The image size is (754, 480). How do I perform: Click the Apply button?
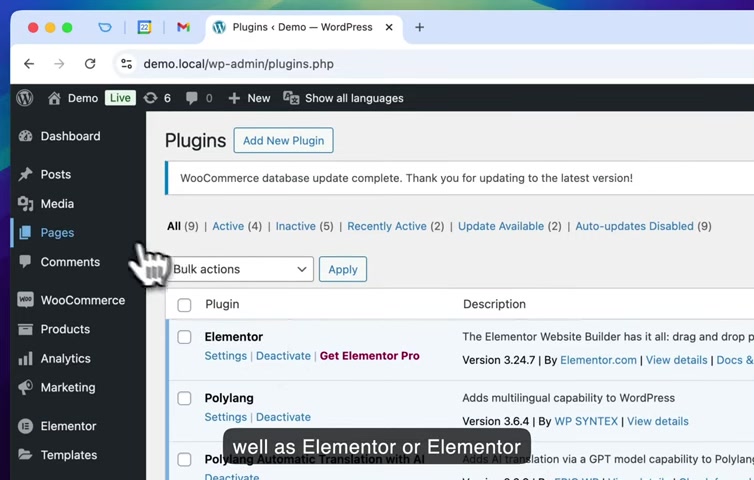(343, 269)
